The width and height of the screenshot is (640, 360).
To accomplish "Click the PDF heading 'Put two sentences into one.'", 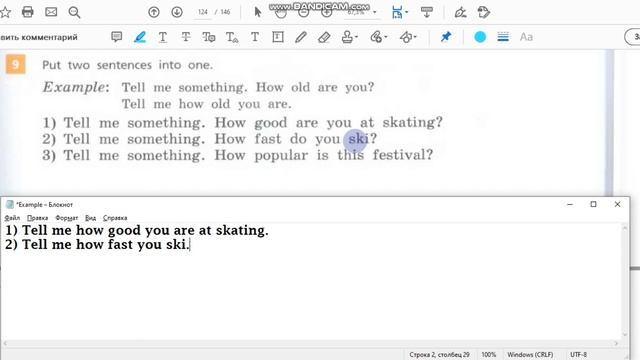I will pyautogui.click(x=127, y=65).
